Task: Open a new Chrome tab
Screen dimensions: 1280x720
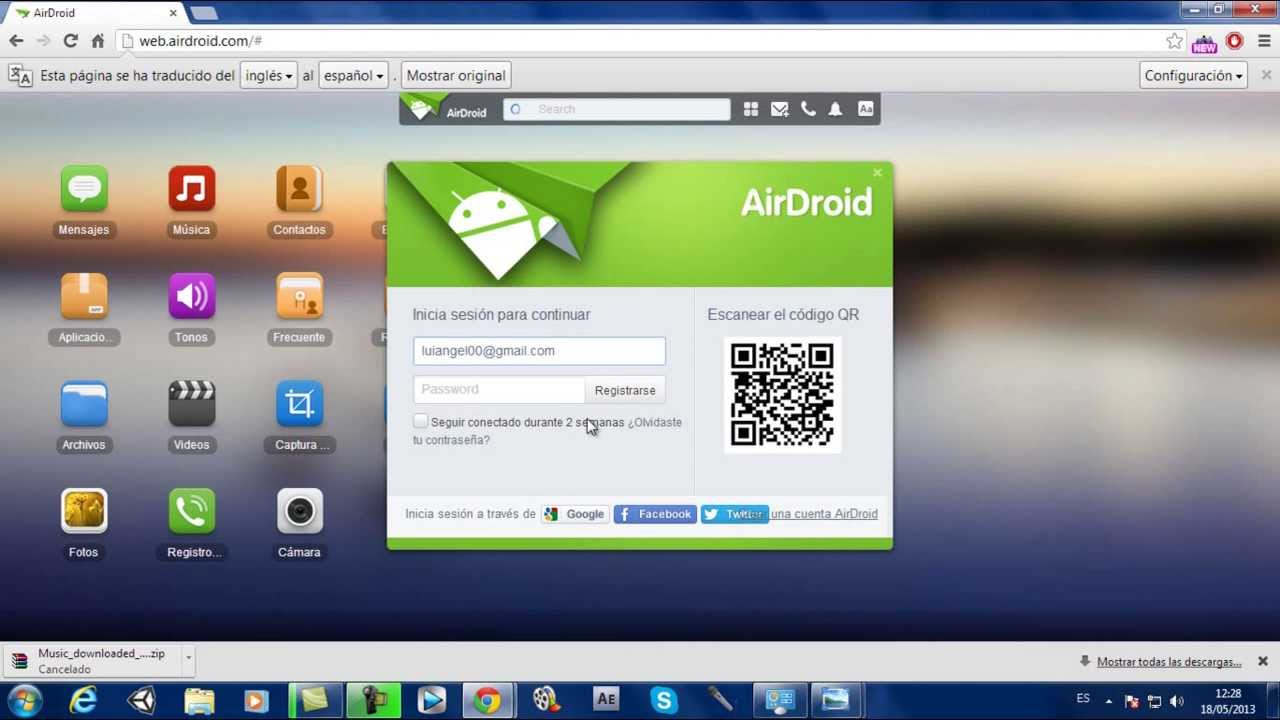Action: pyautogui.click(x=204, y=13)
